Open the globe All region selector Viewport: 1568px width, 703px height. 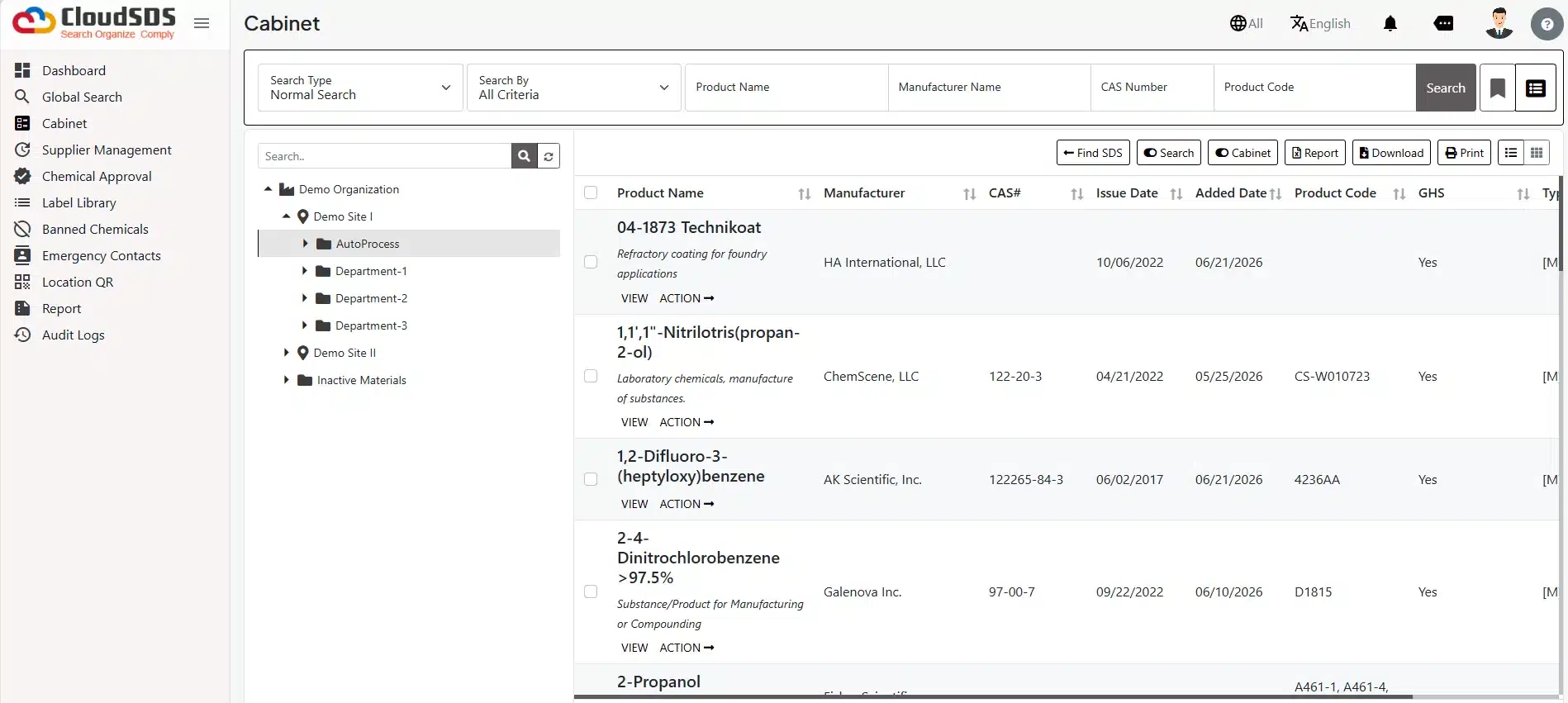pos(1246,23)
